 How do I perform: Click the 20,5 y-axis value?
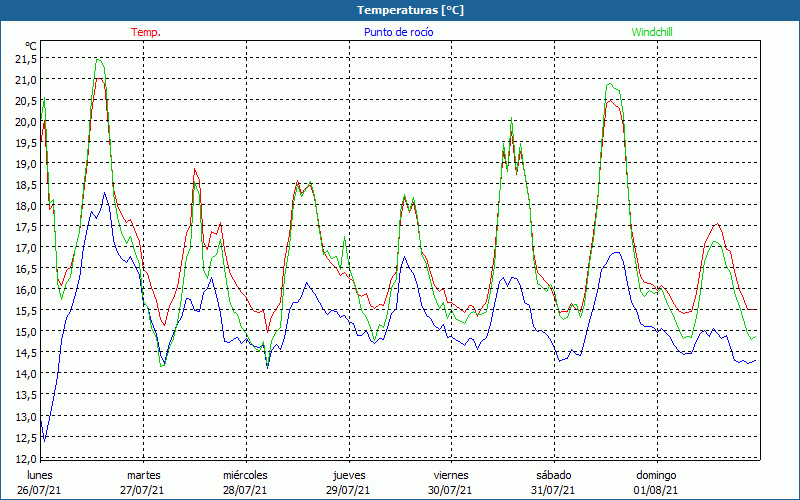[x=26, y=101]
